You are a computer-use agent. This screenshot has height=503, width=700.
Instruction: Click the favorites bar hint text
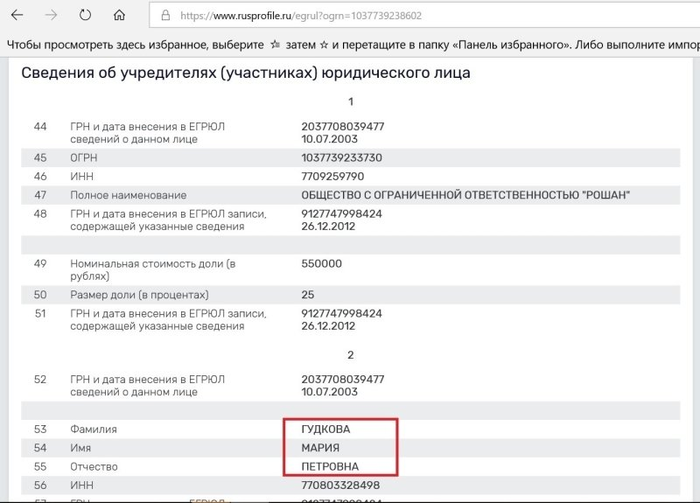click(x=350, y=45)
